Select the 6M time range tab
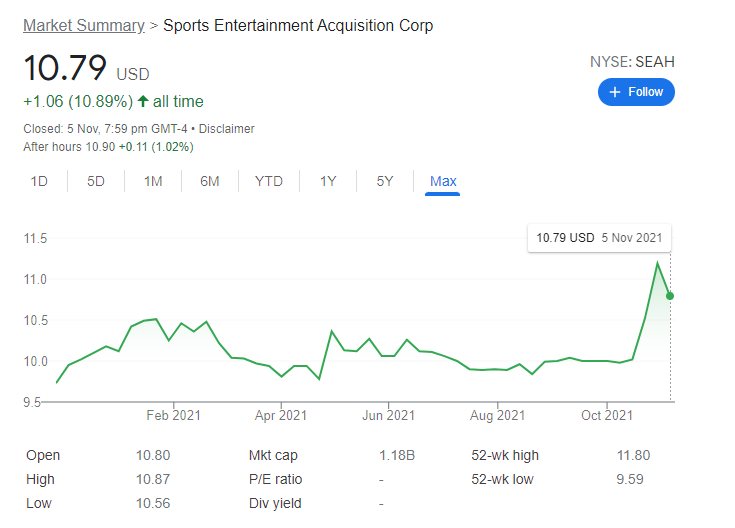The height and width of the screenshot is (528, 735). tap(210, 181)
